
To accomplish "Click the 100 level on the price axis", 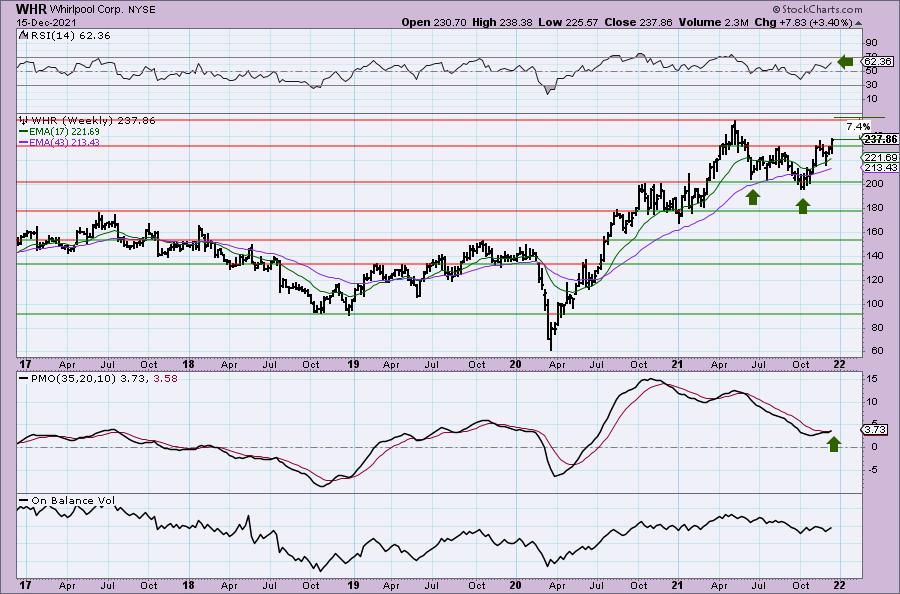I will [x=874, y=304].
